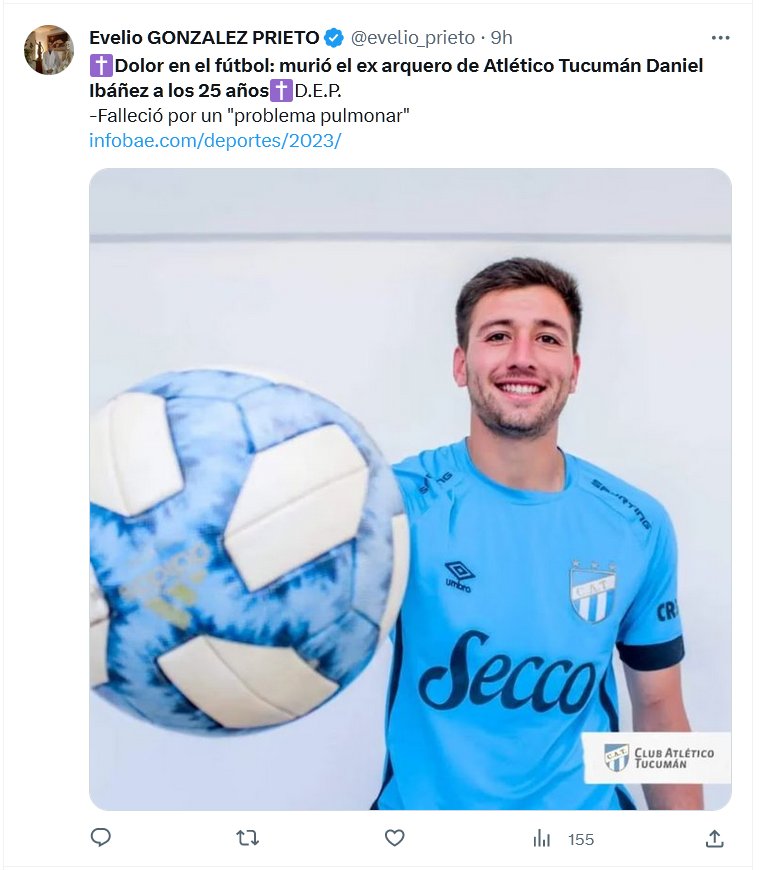Click the "problema pulmonar" text line
760x870 pixels.
click(249, 115)
